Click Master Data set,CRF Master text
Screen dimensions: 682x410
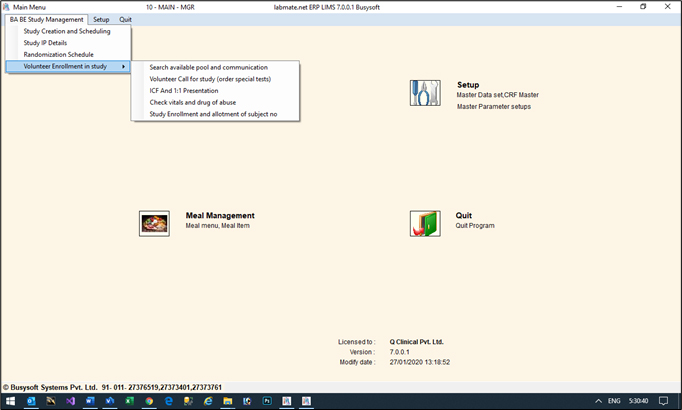coord(498,95)
